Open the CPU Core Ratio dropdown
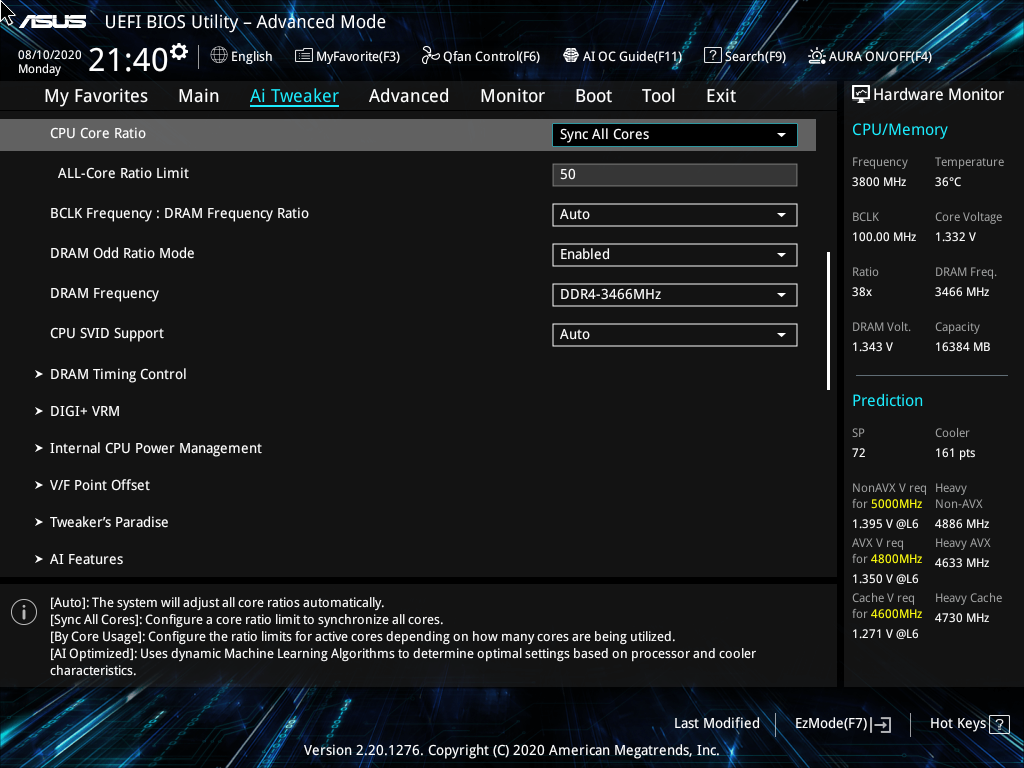This screenshot has width=1024, height=768. click(674, 134)
